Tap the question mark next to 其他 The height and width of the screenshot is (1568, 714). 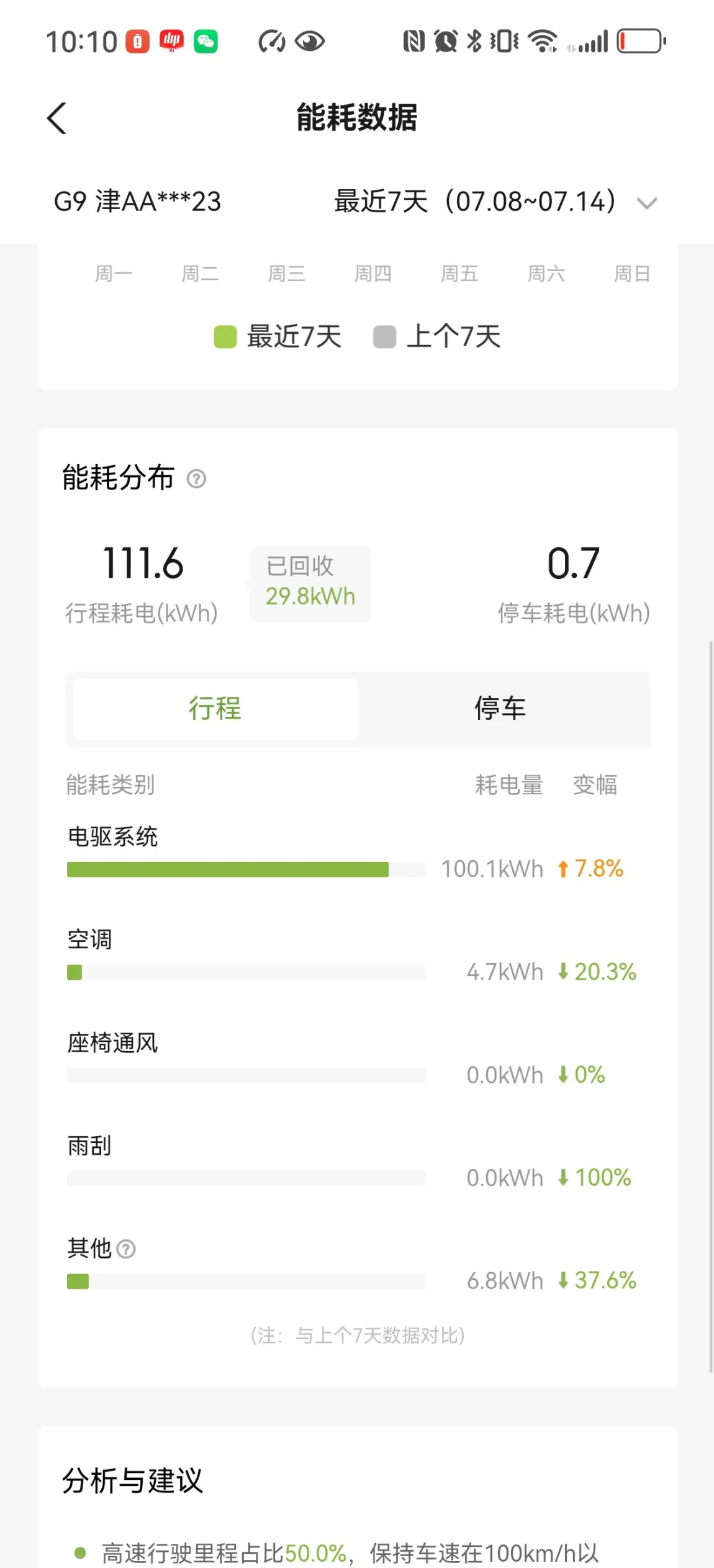click(x=126, y=1248)
